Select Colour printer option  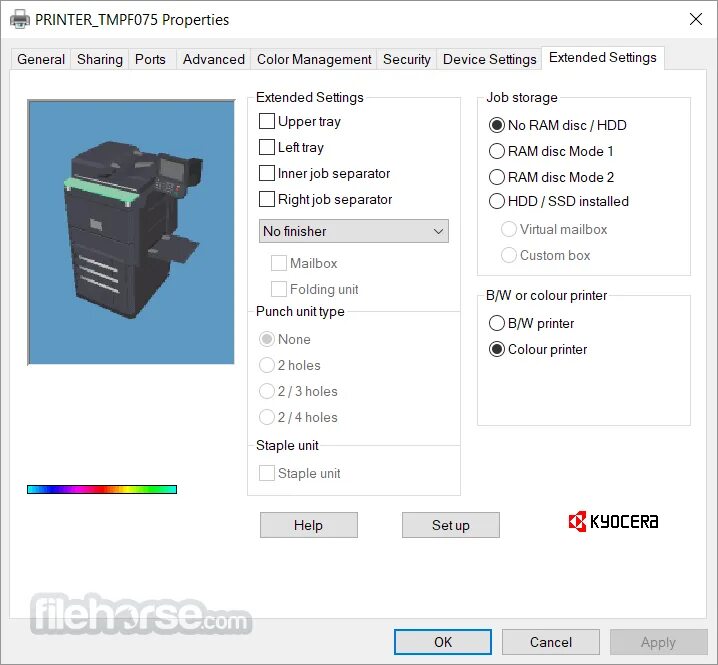tap(497, 349)
